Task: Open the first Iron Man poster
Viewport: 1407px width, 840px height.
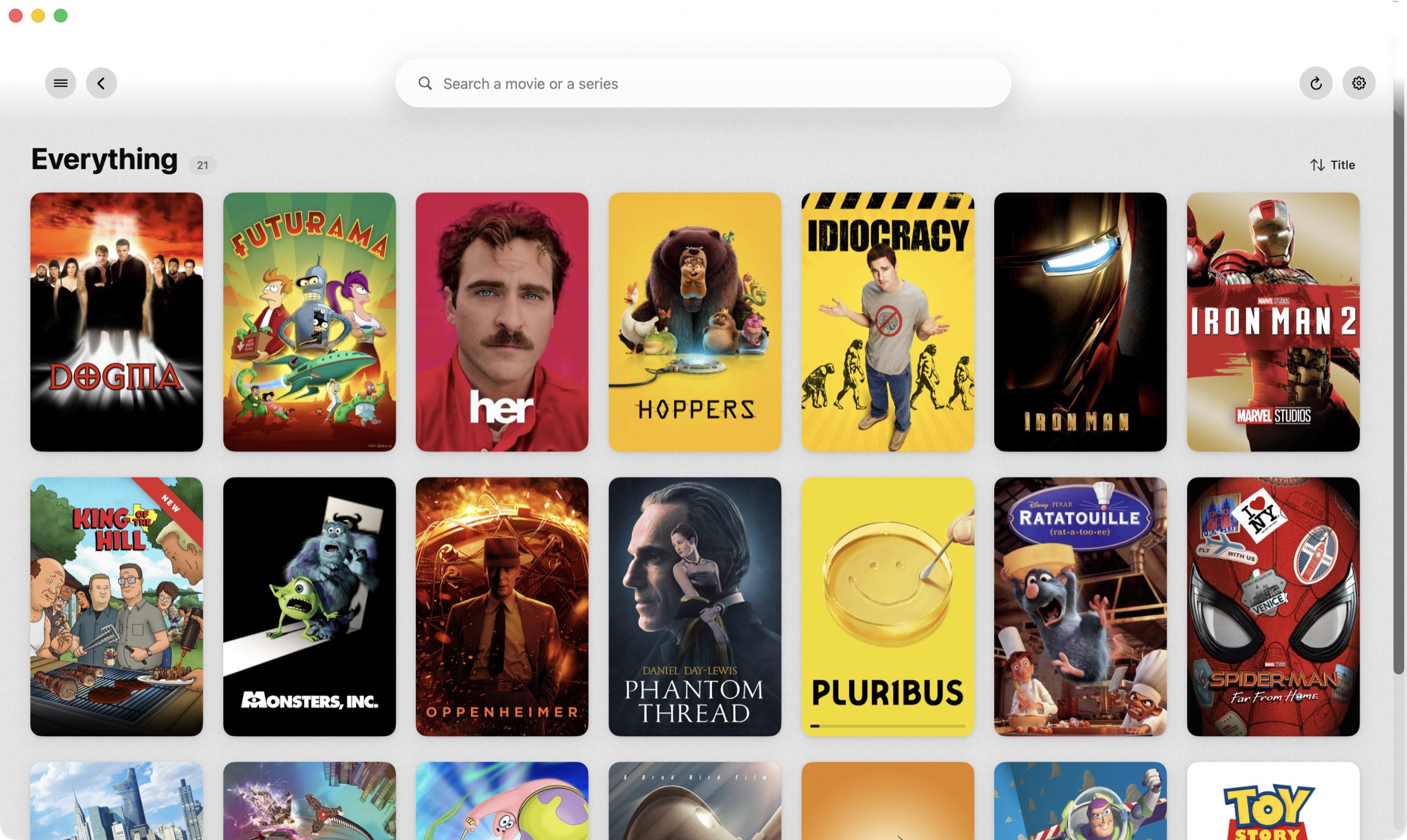Action: point(1080,322)
